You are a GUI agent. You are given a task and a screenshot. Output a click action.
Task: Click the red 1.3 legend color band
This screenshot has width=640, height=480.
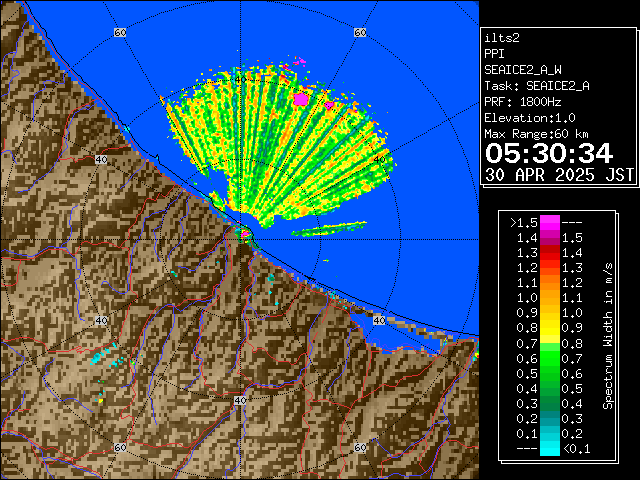(x=549, y=253)
